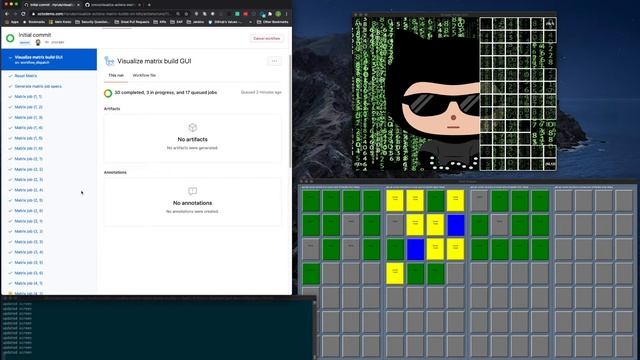Click the green checkmark beside Reset Matrix
Viewport: 640px width, 360px height.
click(x=10, y=76)
